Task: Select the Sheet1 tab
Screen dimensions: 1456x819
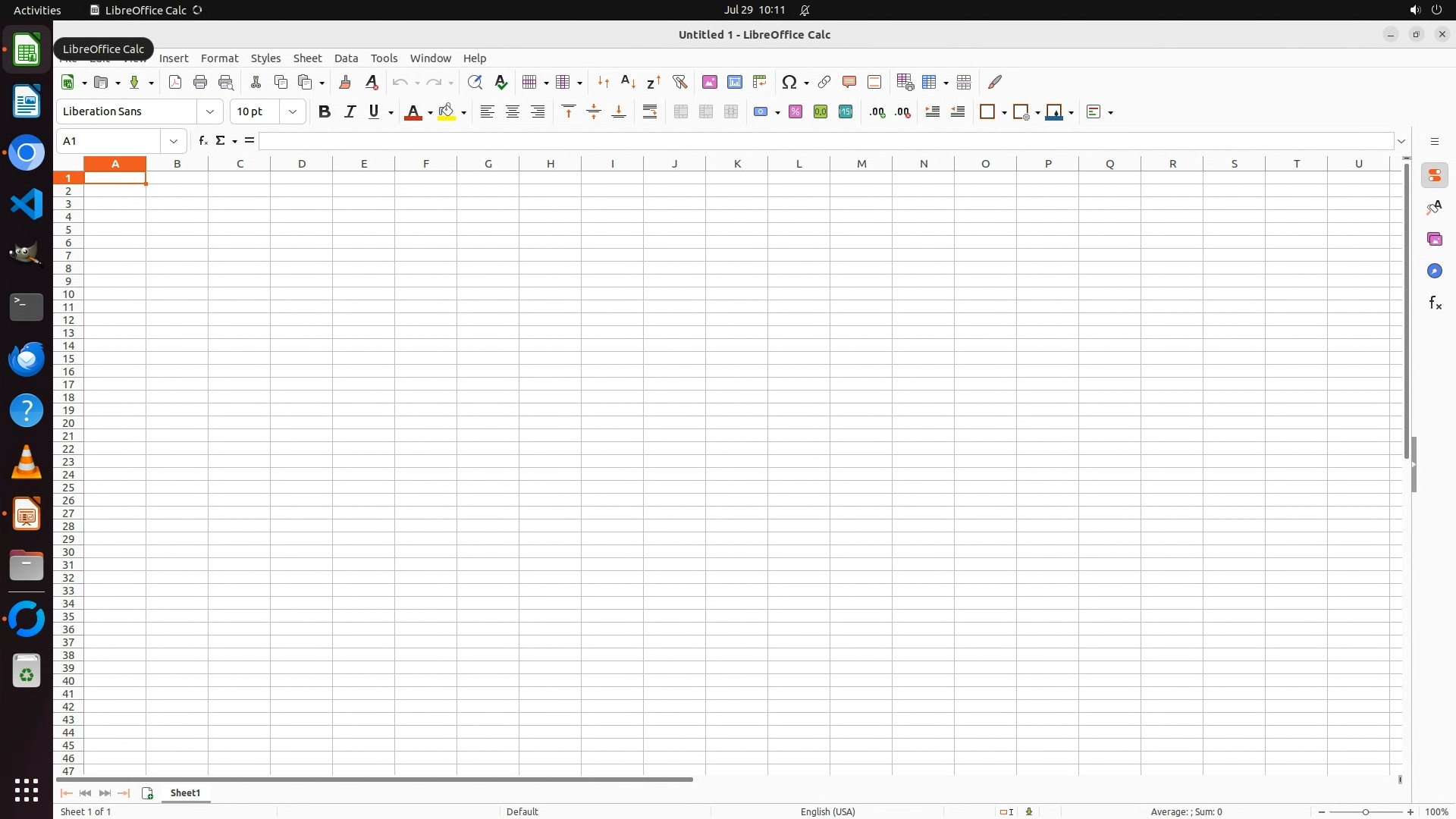Action: [186, 792]
